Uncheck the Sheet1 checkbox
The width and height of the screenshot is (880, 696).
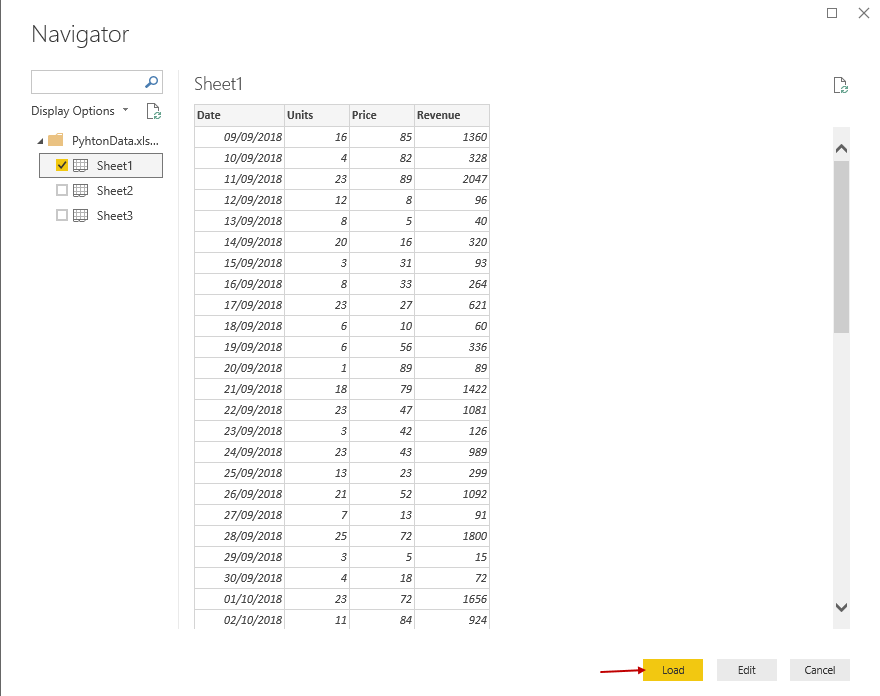point(62,166)
